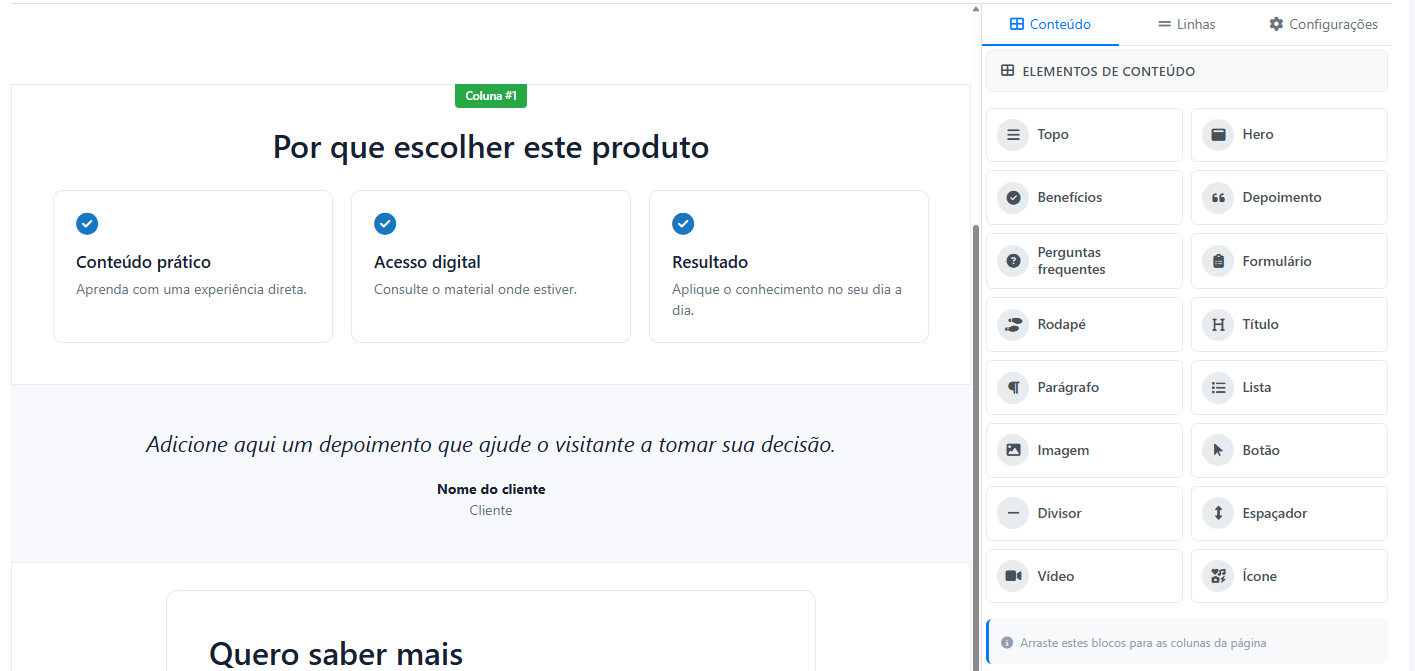Screen dimensions: 1415x671
Task: Click text Aplique o conhecimento no seu dia
Action: (x=787, y=299)
